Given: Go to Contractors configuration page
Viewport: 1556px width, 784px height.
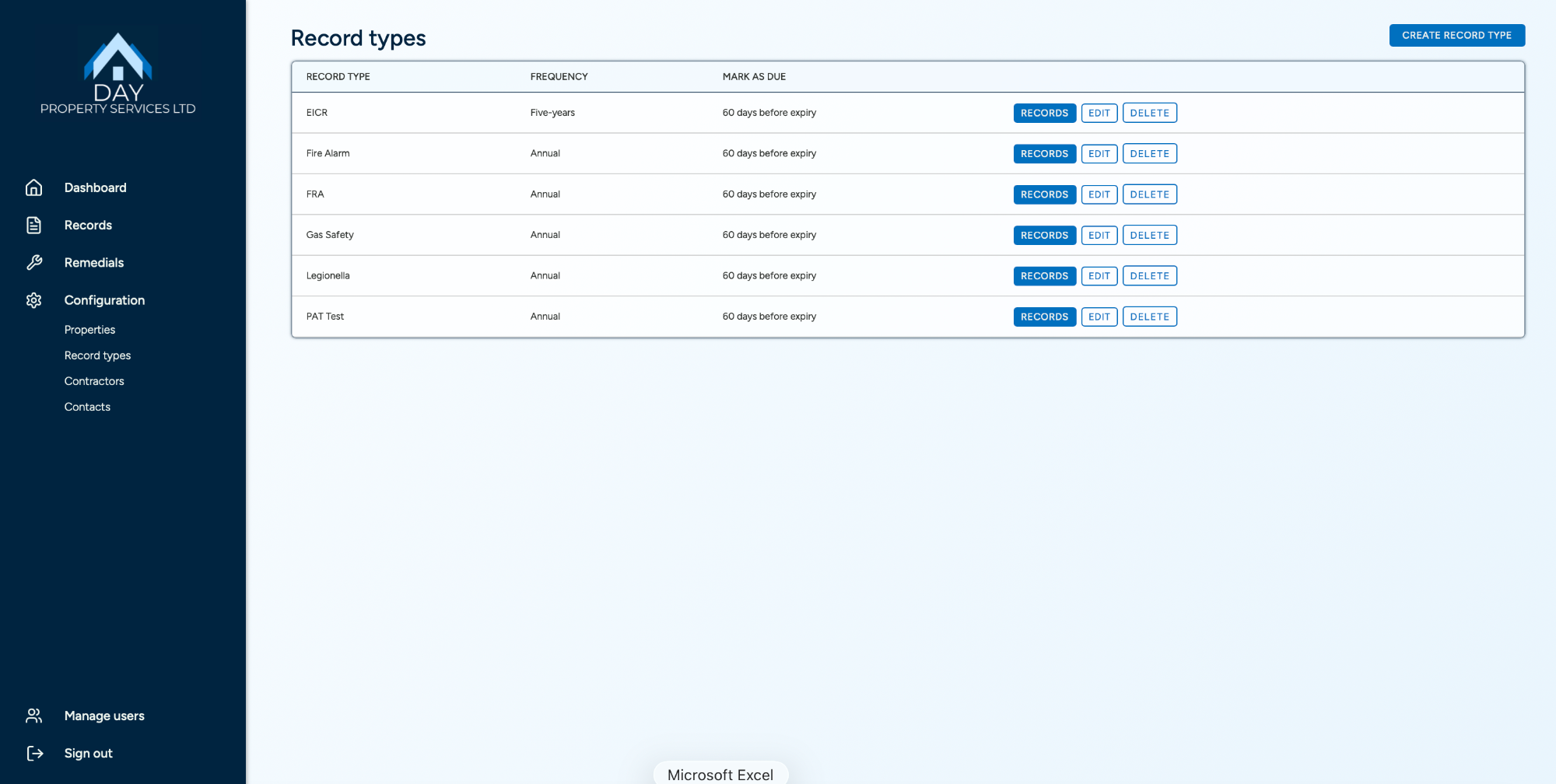Looking at the screenshot, I should [94, 381].
